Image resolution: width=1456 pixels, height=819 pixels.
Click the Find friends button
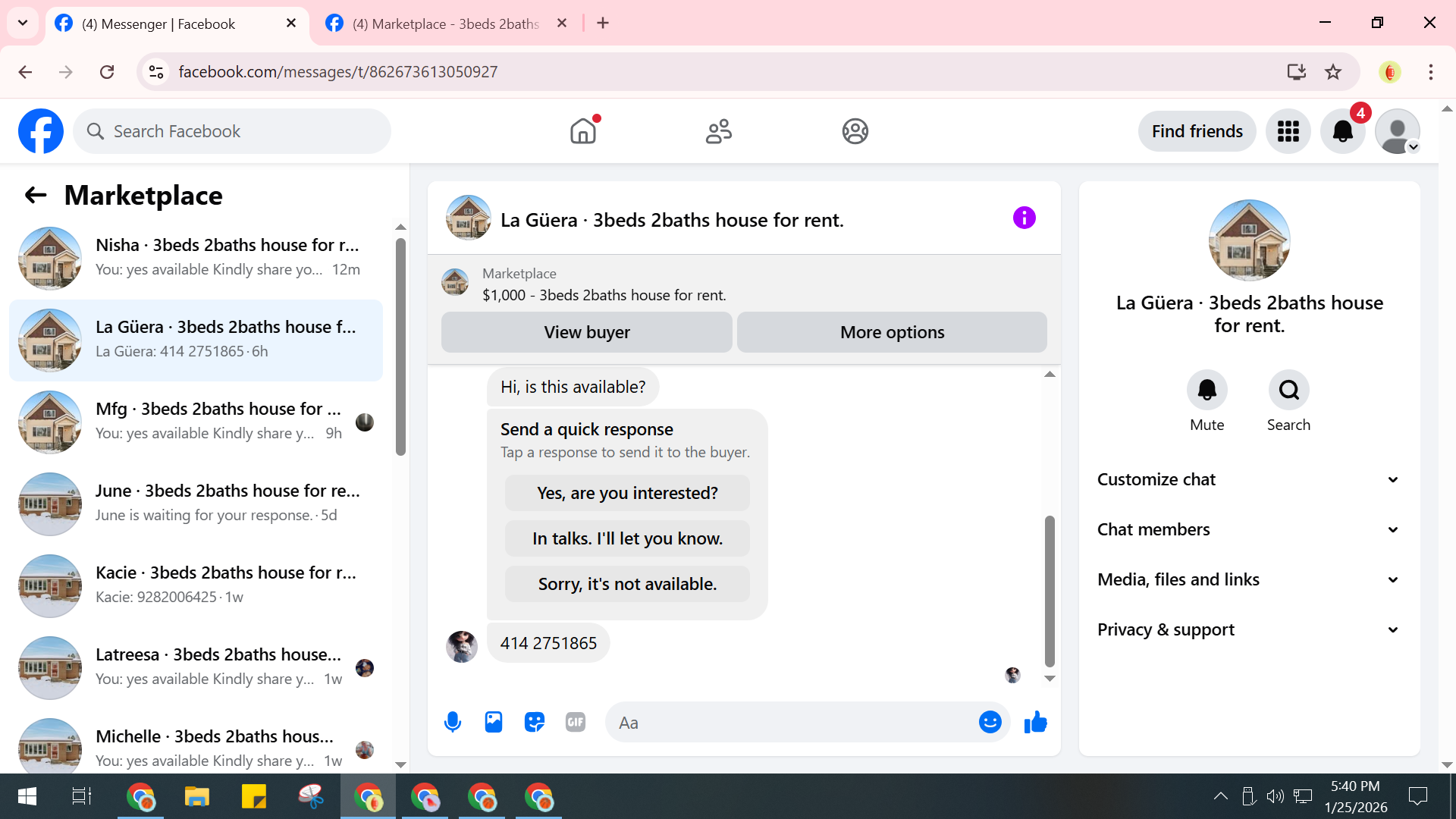click(1197, 131)
